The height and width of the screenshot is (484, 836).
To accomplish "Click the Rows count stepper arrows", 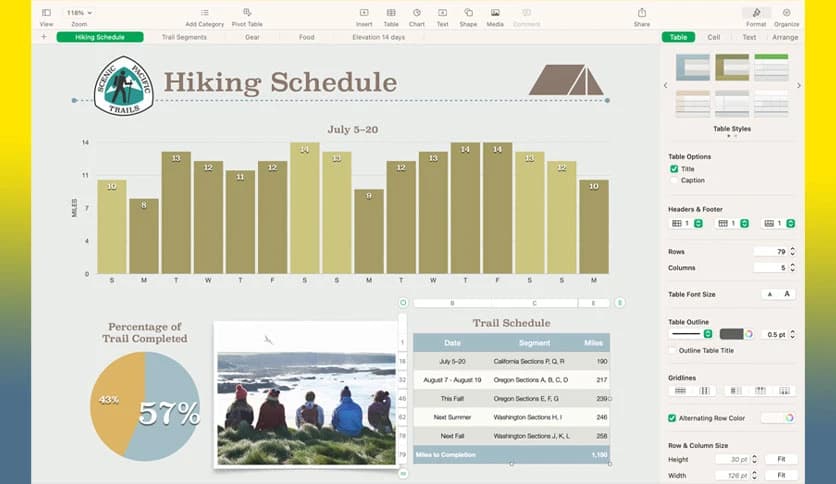I will point(792,252).
